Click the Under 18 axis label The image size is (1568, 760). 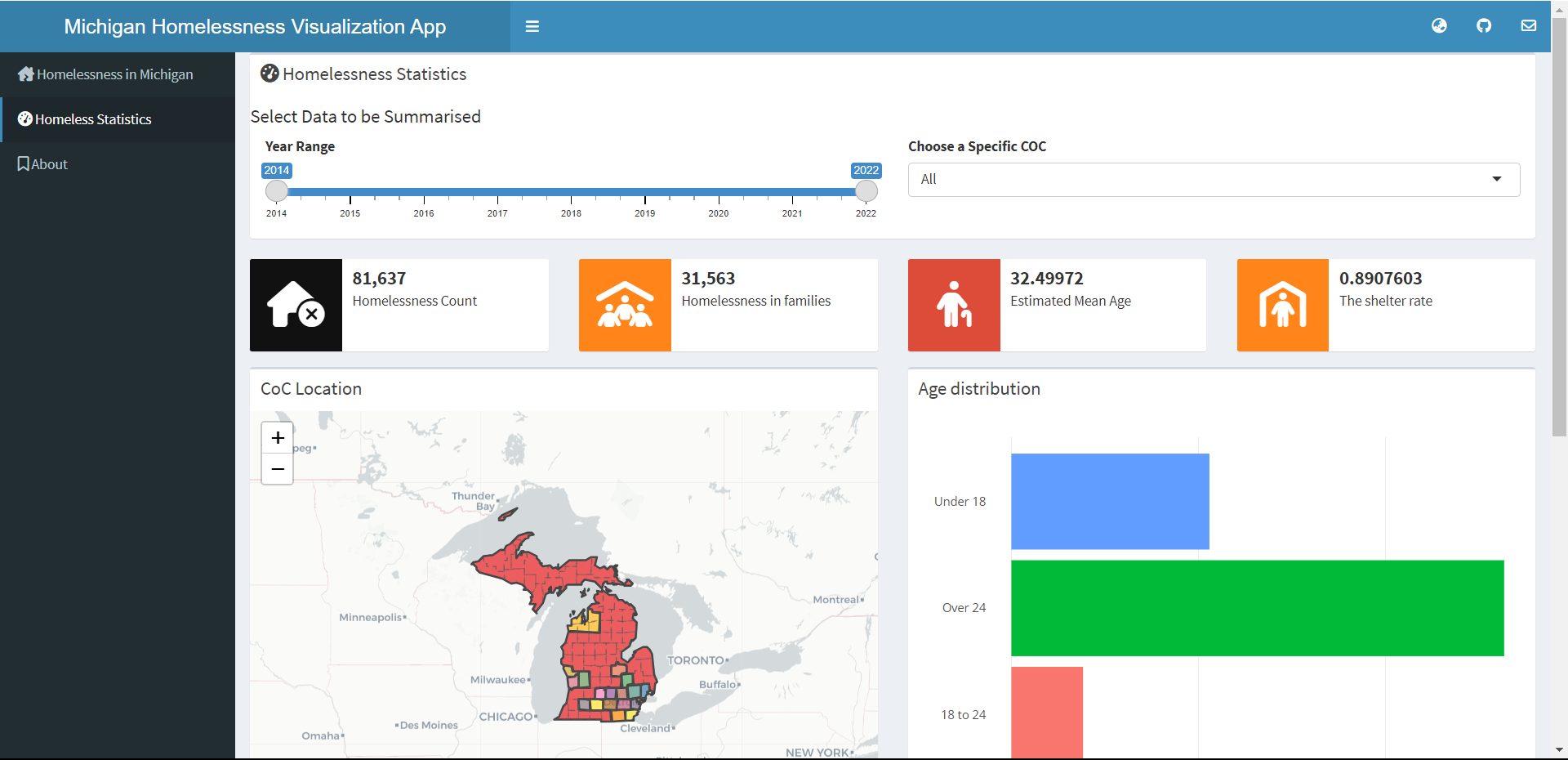[x=960, y=502]
